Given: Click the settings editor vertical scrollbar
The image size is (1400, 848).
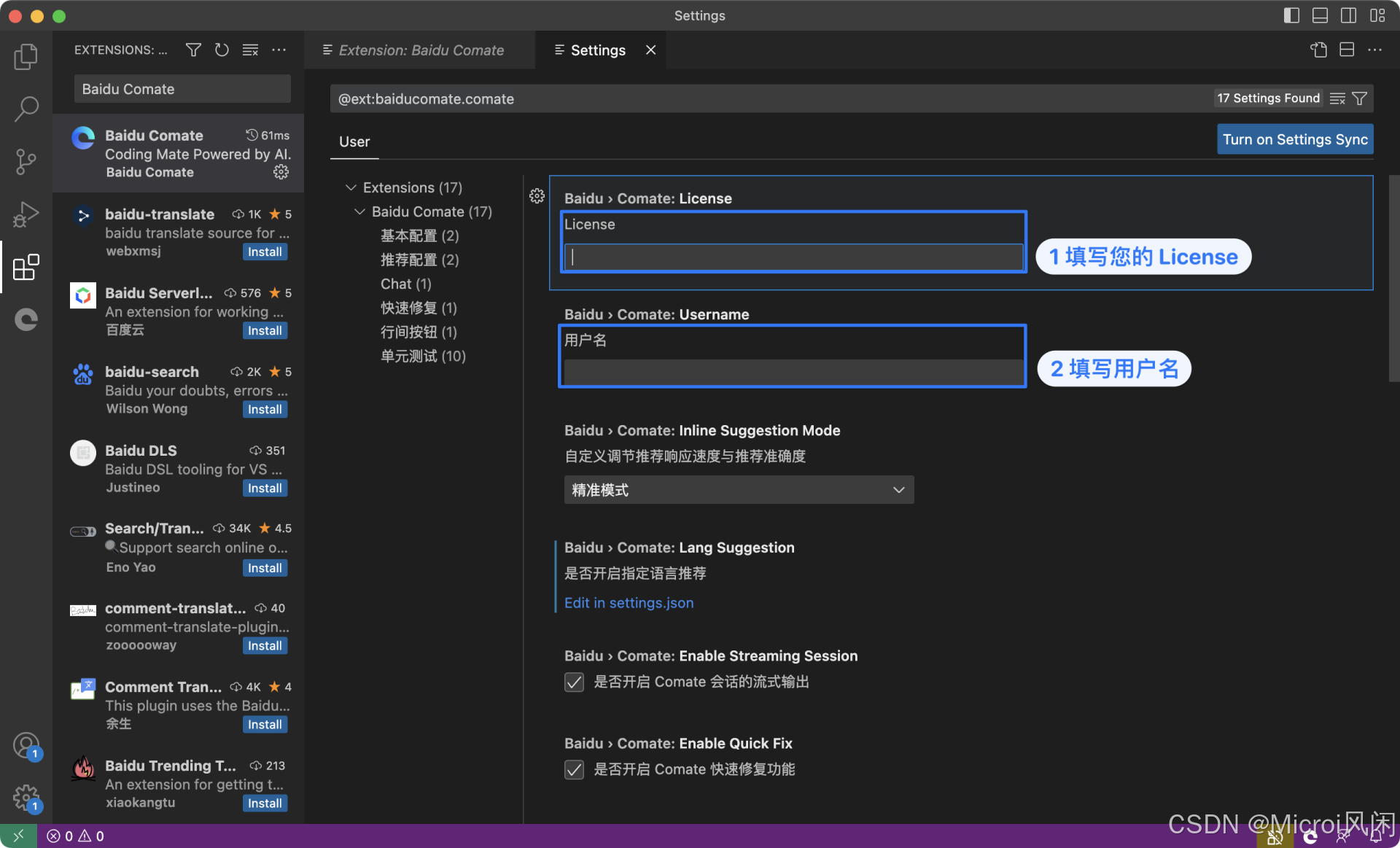Looking at the screenshot, I should pos(1393,277).
